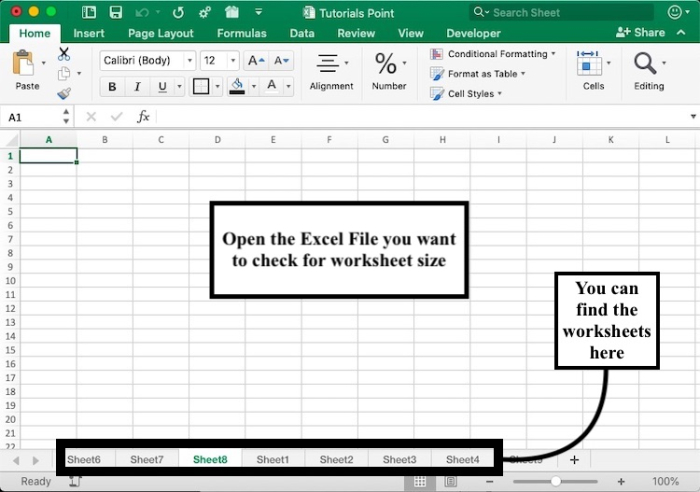This screenshot has height=492, width=700.
Task: Switch to the Page Layout tab
Action: tap(161, 33)
